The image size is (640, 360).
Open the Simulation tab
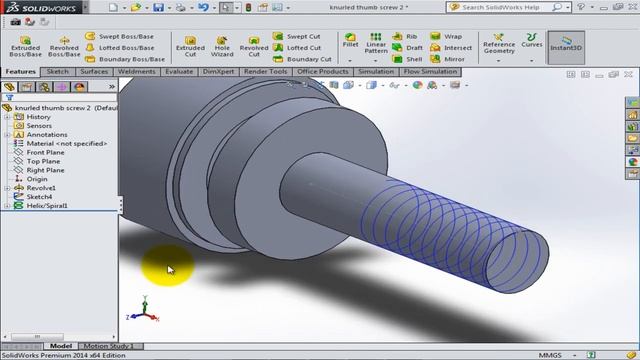376,72
